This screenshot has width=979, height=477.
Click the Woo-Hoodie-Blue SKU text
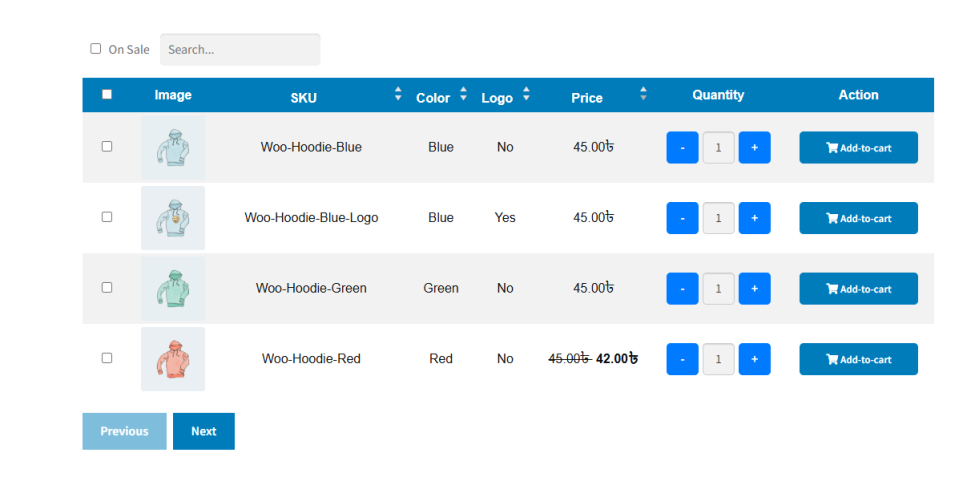(311, 147)
